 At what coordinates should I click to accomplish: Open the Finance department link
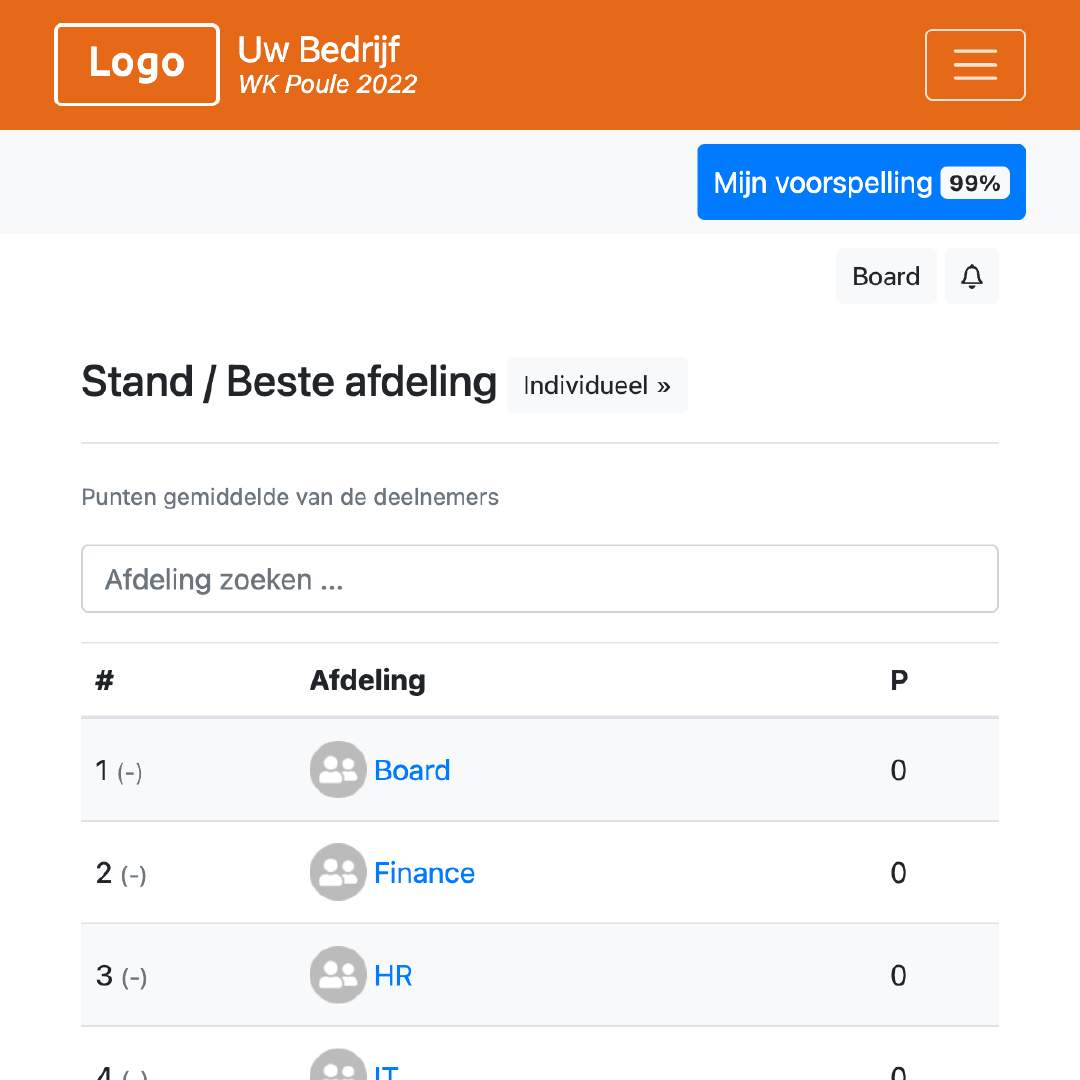point(424,873)
